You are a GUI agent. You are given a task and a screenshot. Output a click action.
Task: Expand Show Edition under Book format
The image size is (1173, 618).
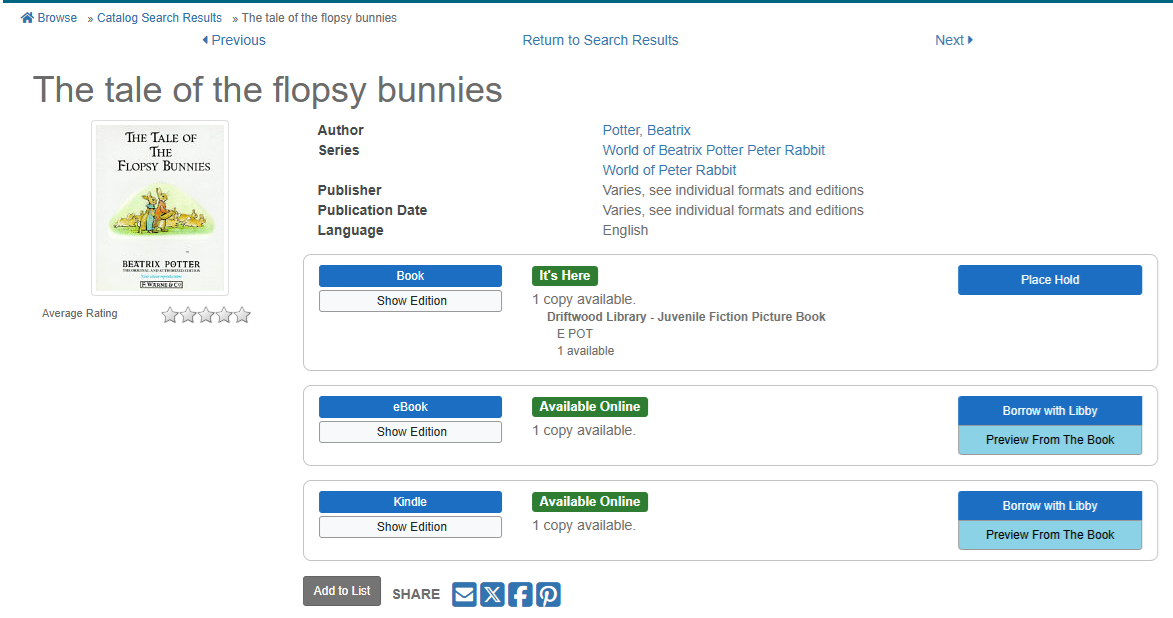pyautogui.click(x=410, y=301)
